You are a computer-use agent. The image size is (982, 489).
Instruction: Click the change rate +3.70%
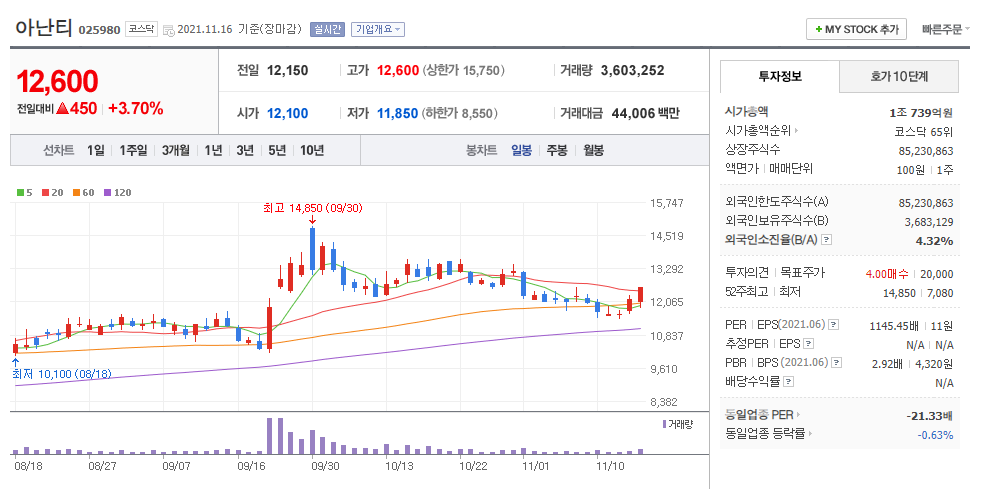136,108
